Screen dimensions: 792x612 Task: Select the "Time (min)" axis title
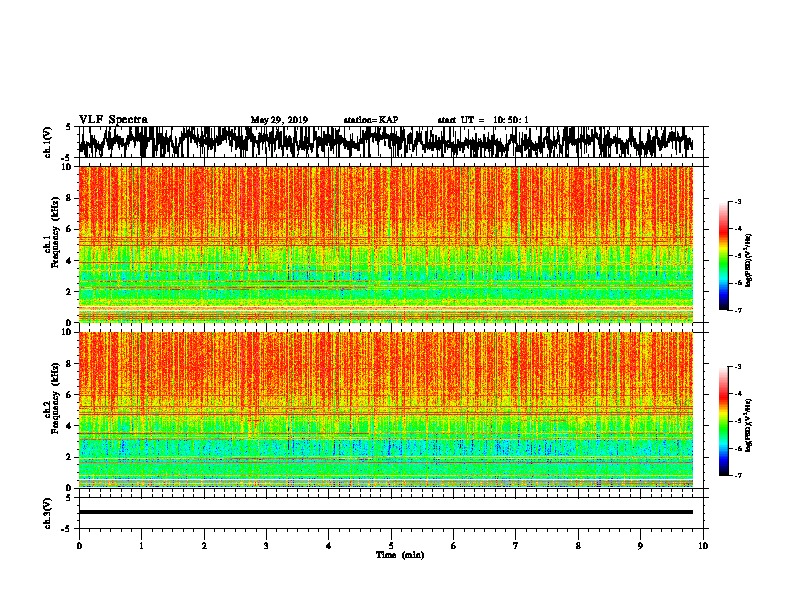click(x=400, y=555)
